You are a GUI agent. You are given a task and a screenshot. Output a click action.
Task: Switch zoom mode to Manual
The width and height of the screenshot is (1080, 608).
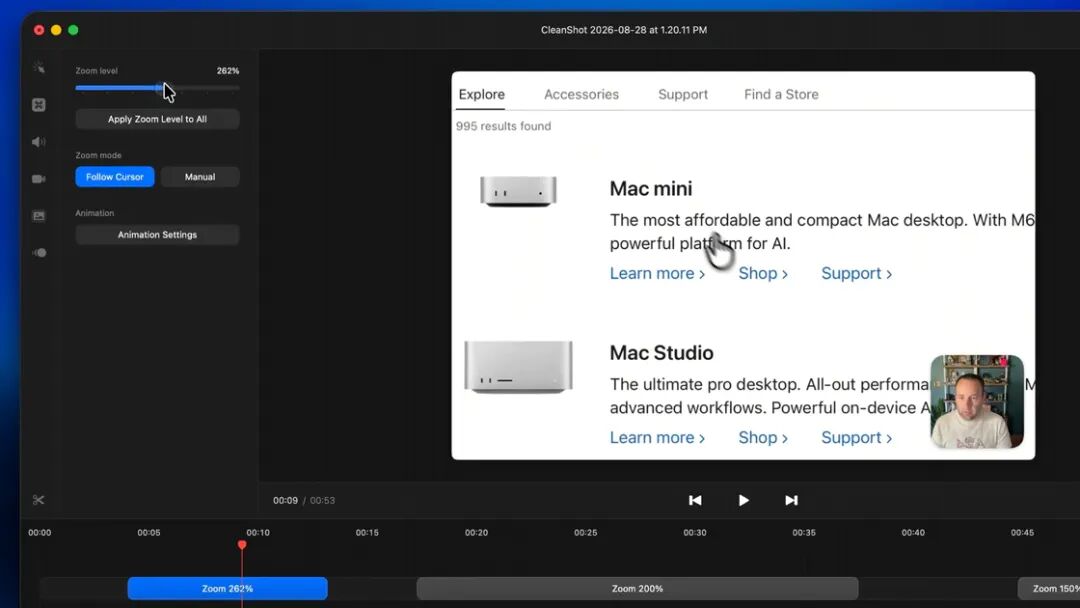200,177
